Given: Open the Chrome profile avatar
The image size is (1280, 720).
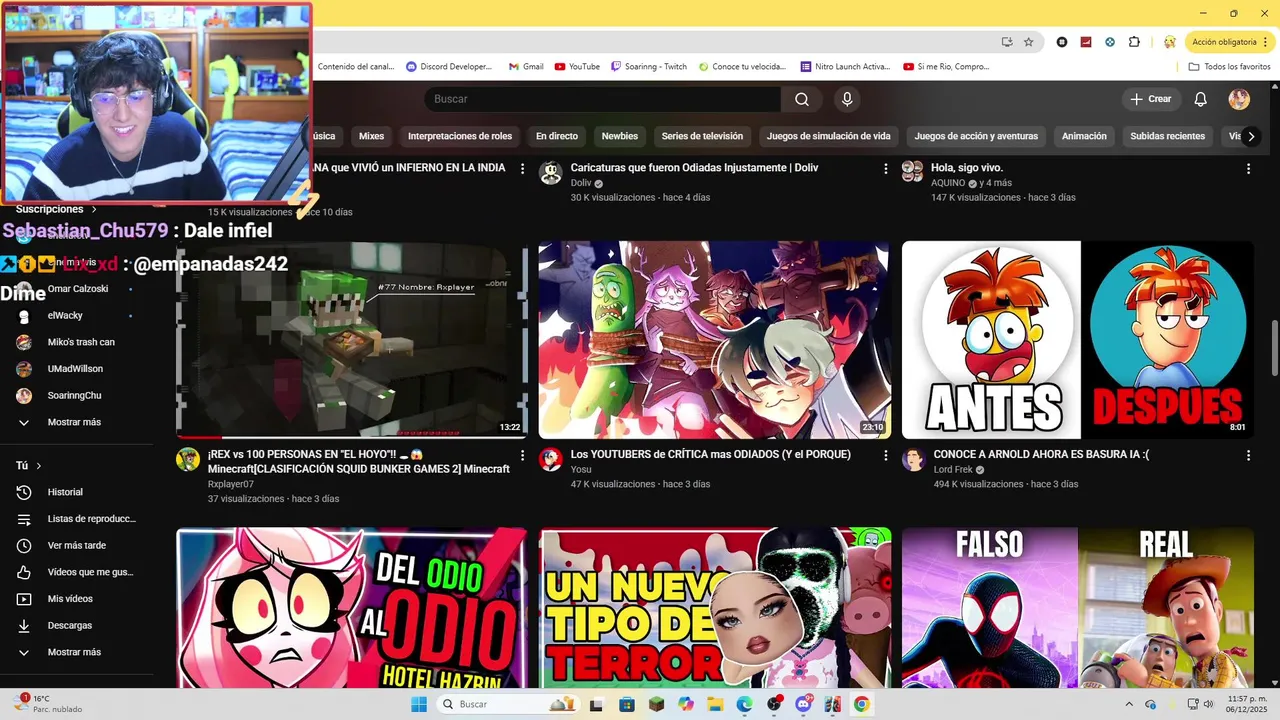Looking at the screenshot, I should 1170,42.
